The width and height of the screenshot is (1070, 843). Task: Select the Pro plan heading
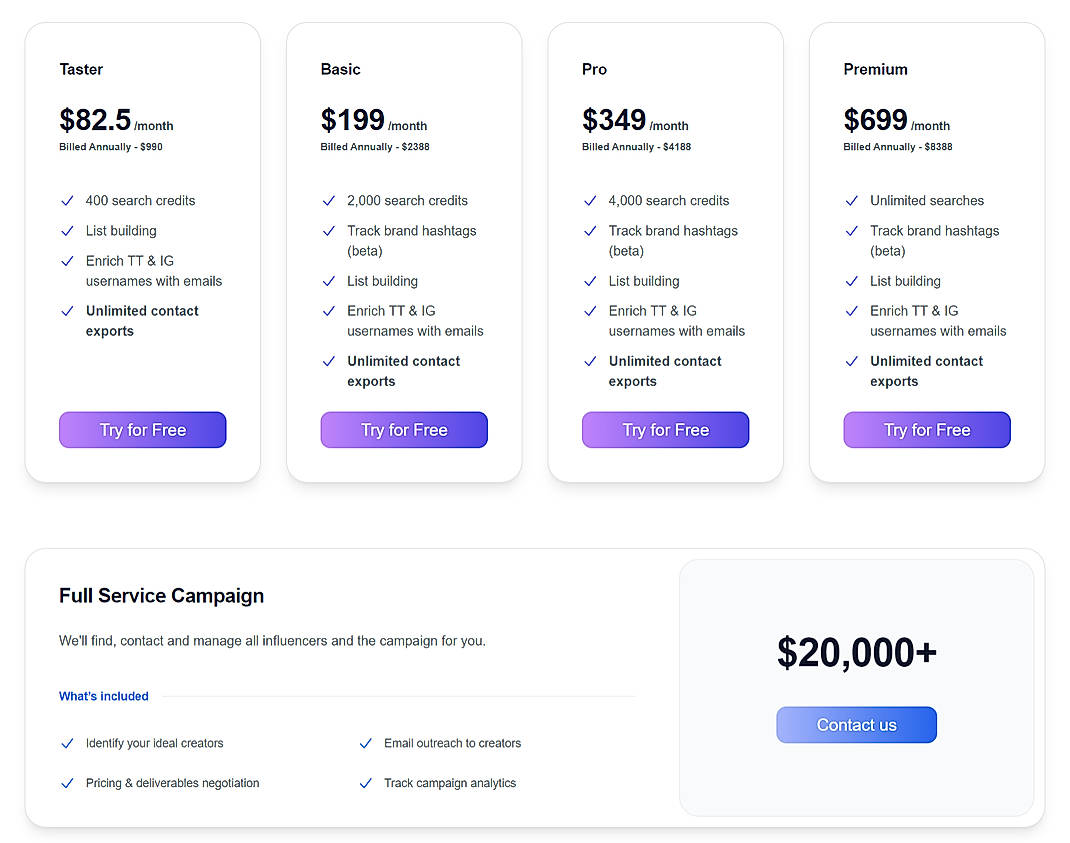pyautogui.click(x=594, y=69)
